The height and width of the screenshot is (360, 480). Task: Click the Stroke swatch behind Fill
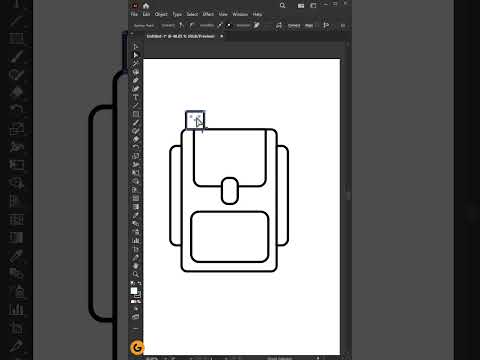click(x=138, y=295)
